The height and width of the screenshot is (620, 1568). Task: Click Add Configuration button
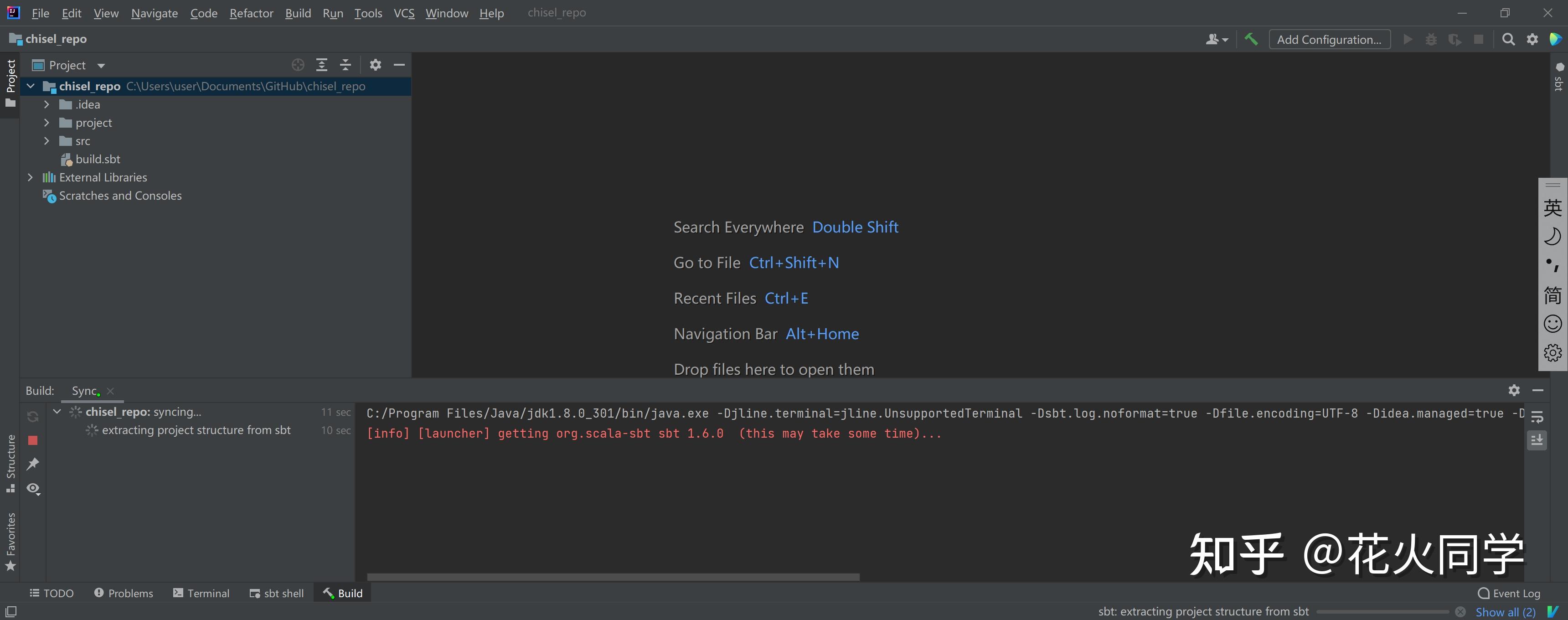tap(1329, 40)
